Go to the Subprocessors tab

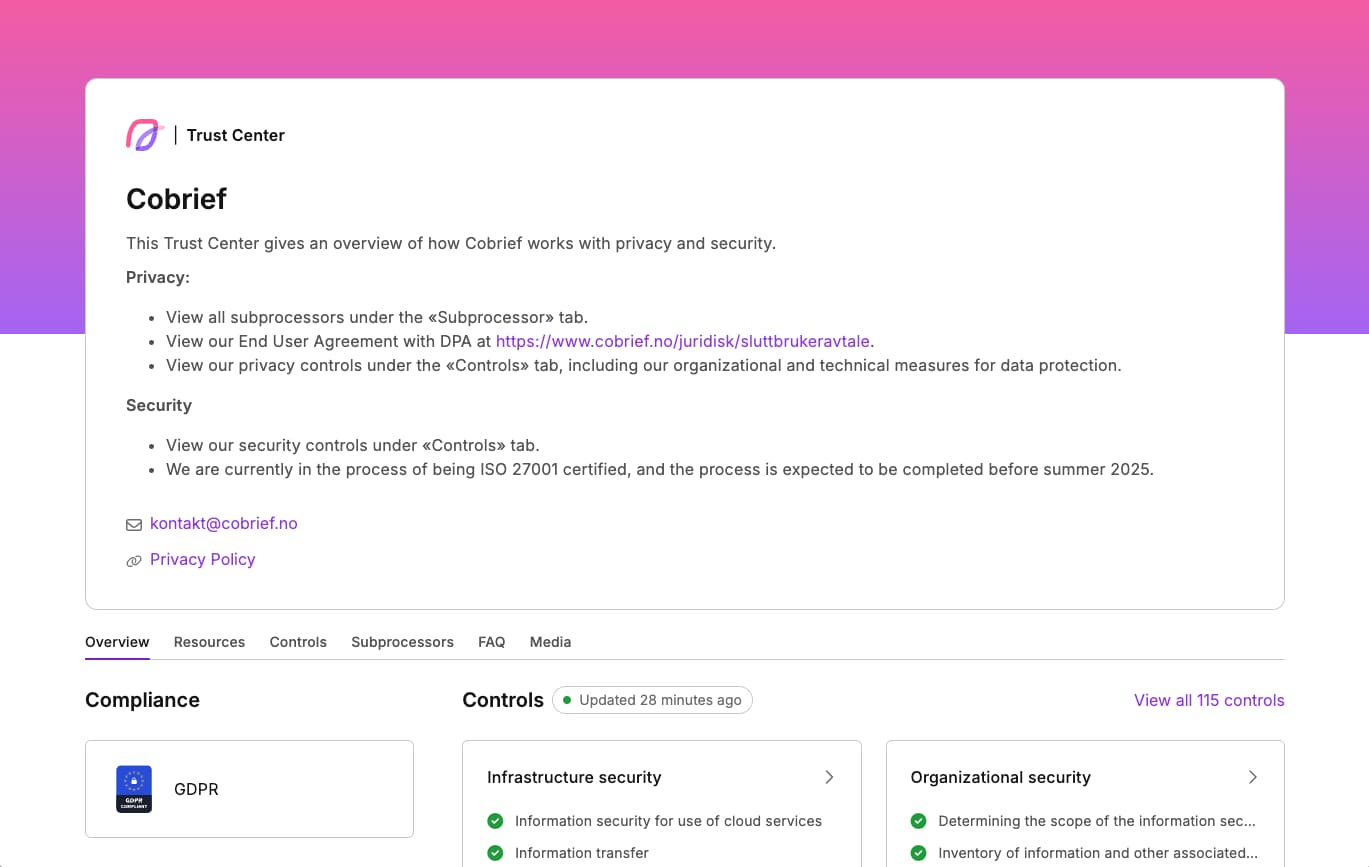pyautogui.click(x=402, y=642)
